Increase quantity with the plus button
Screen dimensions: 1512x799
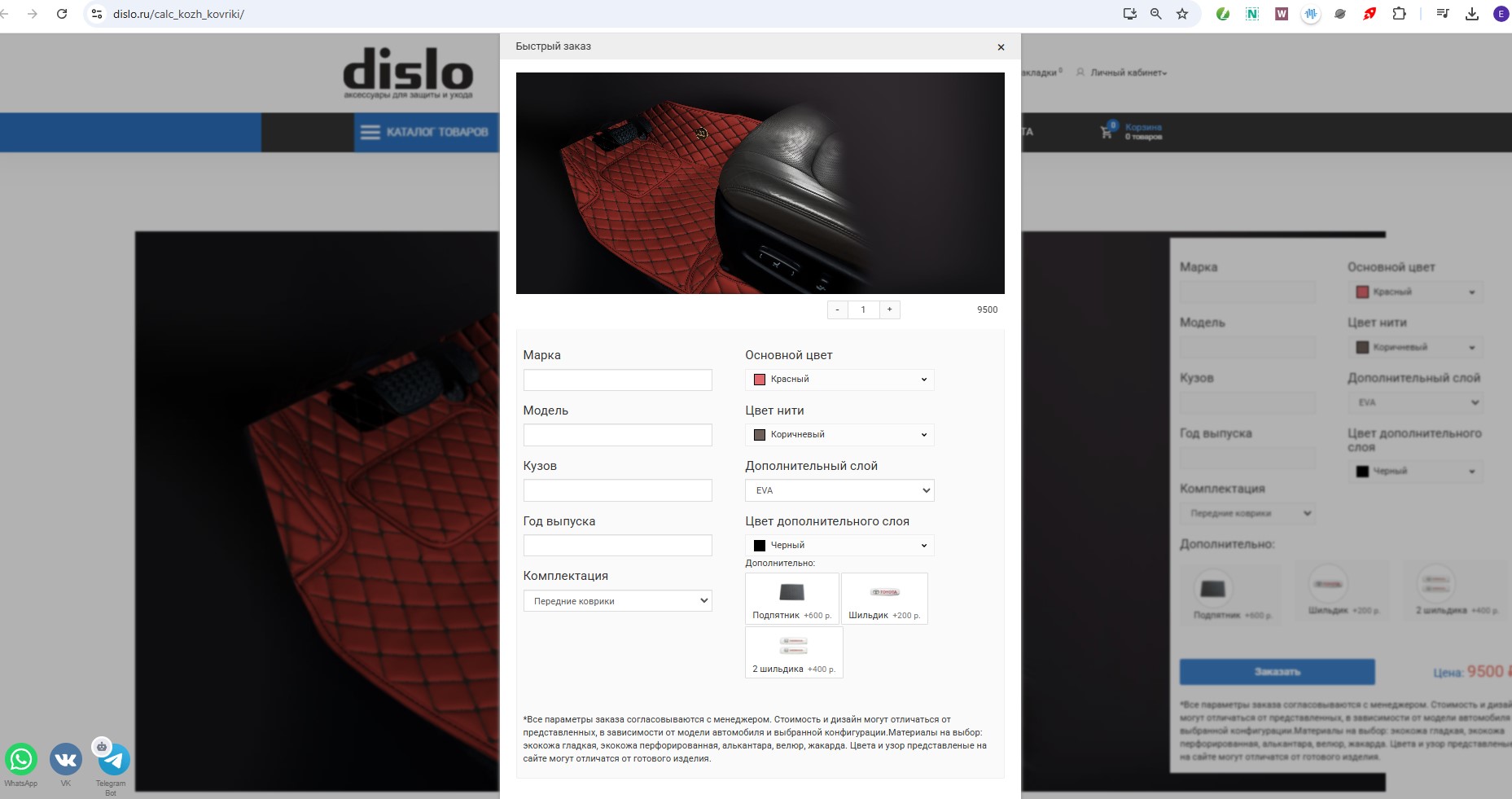click(889, 310)
